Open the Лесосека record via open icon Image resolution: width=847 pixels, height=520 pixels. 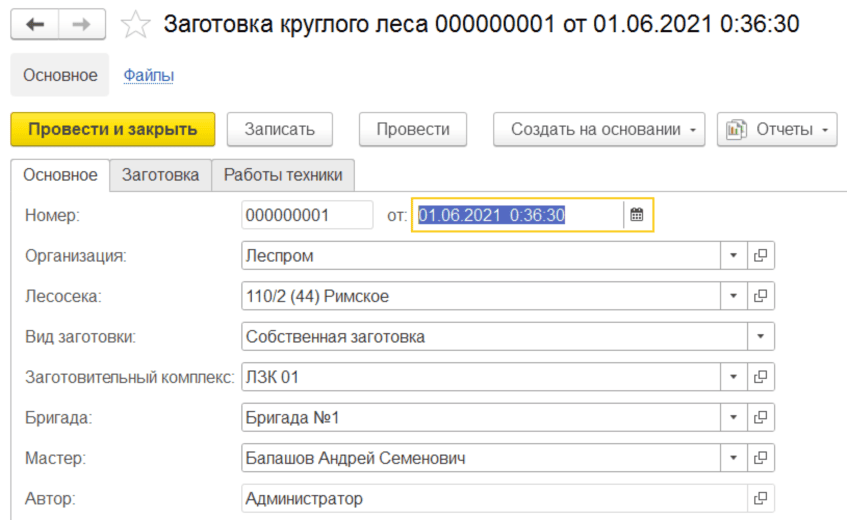point(761,296)
